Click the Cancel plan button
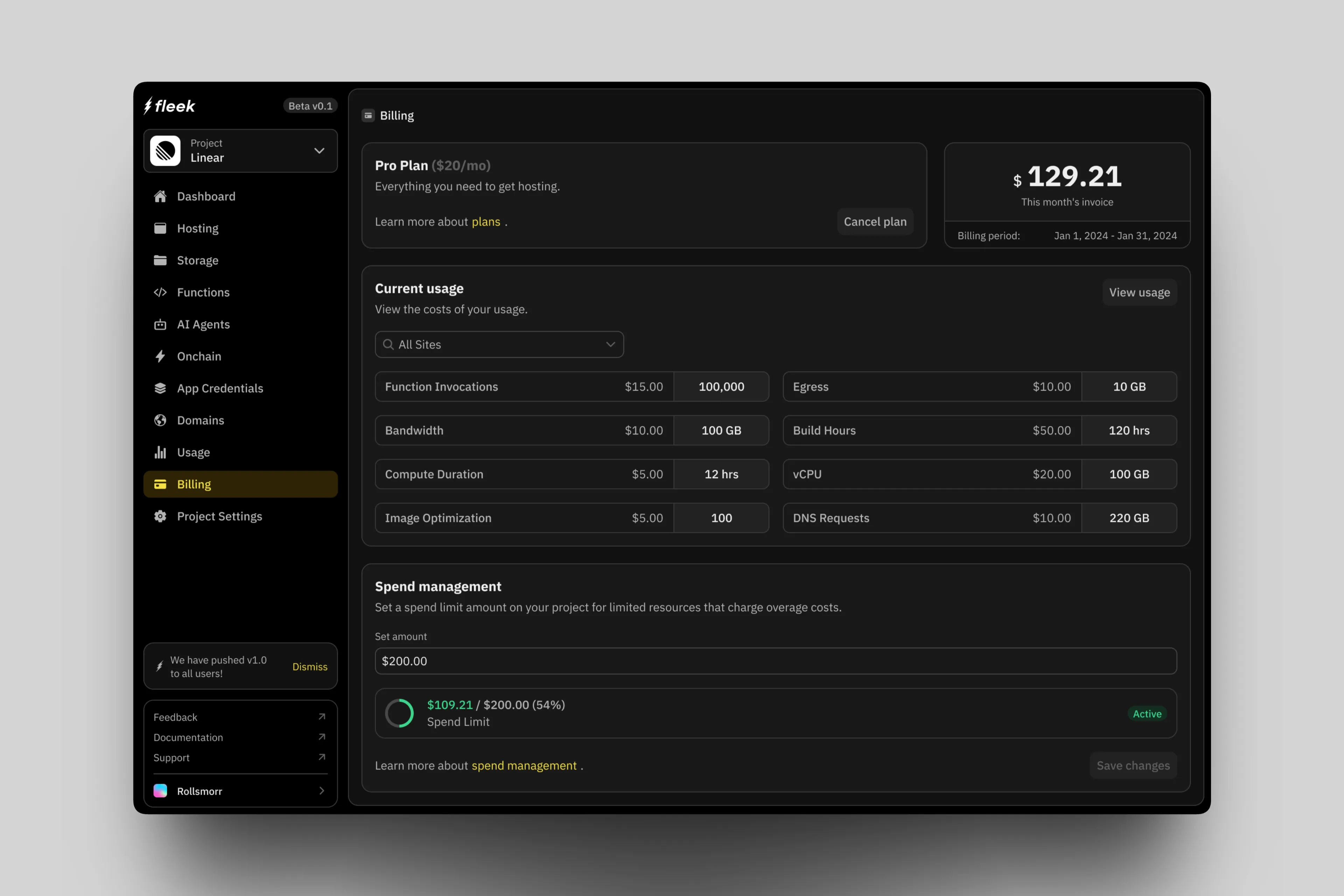Image resolution: width=1344 pixels, height=896 pixels. [875, 222]
